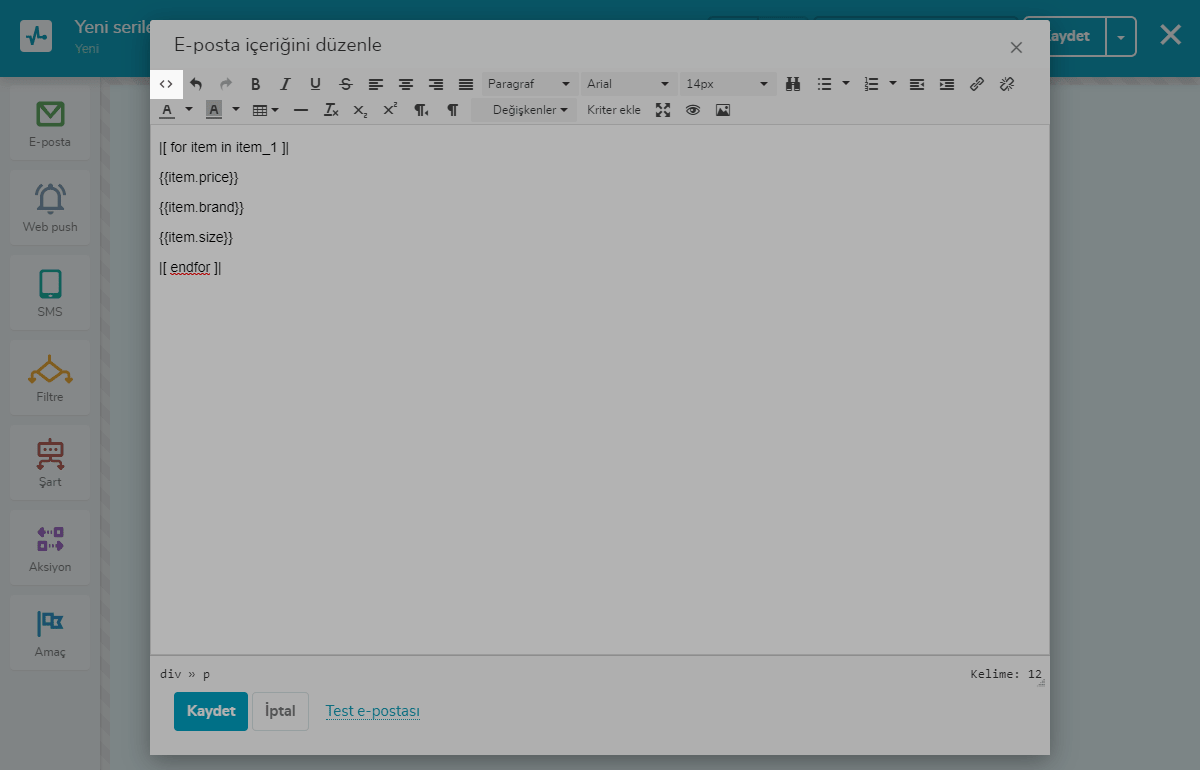Screen dimensions: 1200x770
Task: Undo the last edit
Action: 196,84
